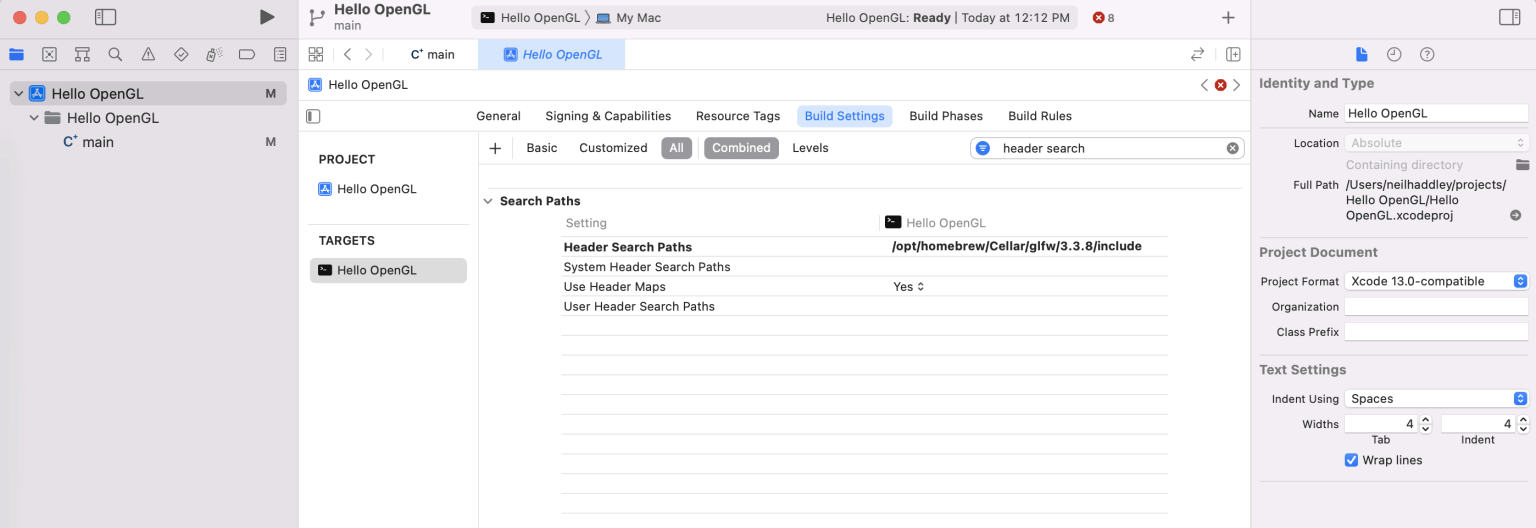Collapse the Search Paths section
Viewport: 1536px width, 528px height.
(x=488, y=201)
